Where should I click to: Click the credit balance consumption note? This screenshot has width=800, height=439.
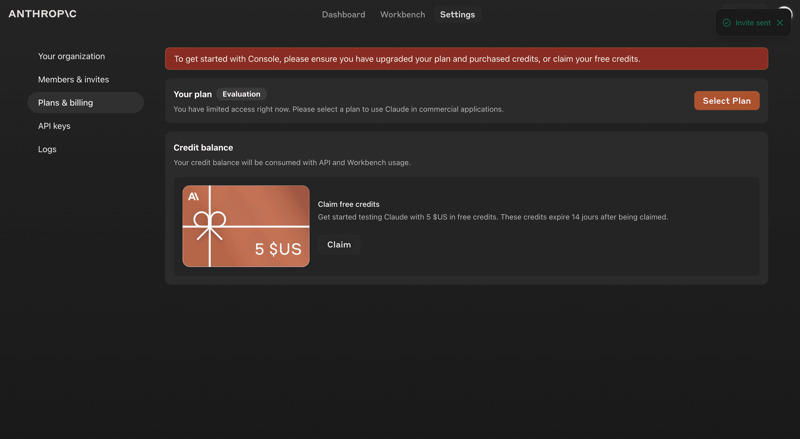pyautogui.click(x=292, y=162)
